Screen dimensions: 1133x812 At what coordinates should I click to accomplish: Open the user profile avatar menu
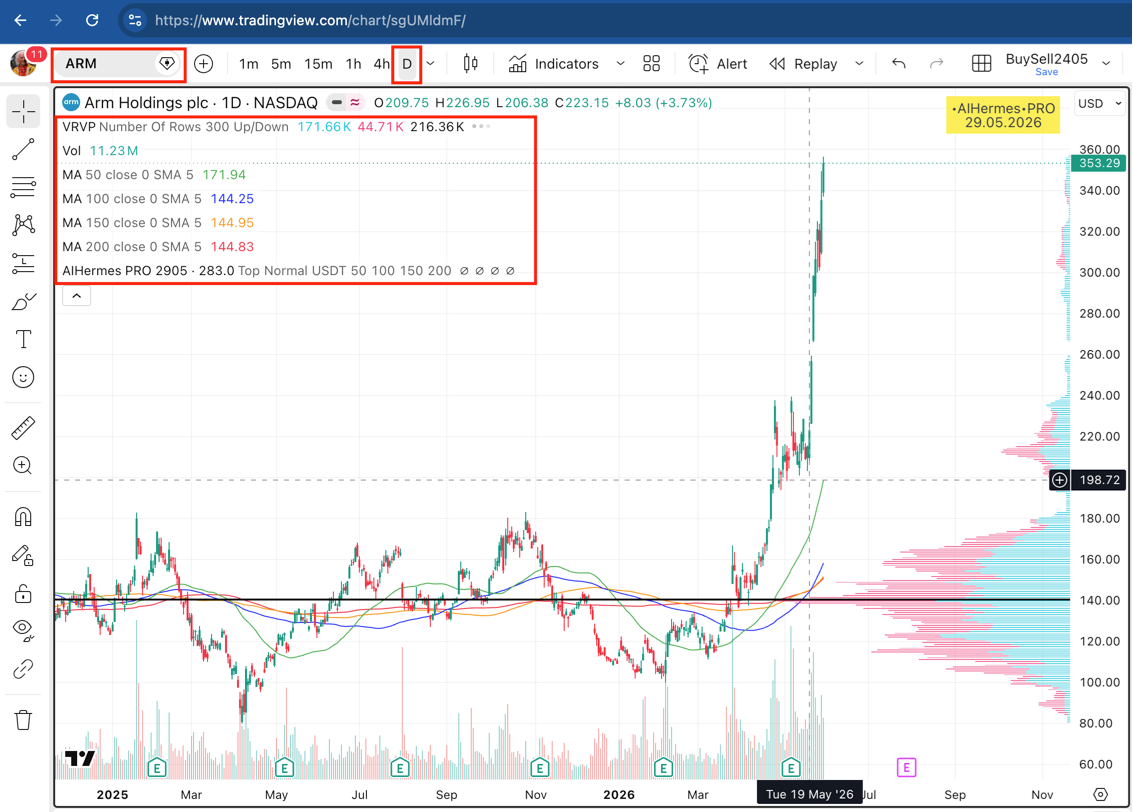coord(23,63)
